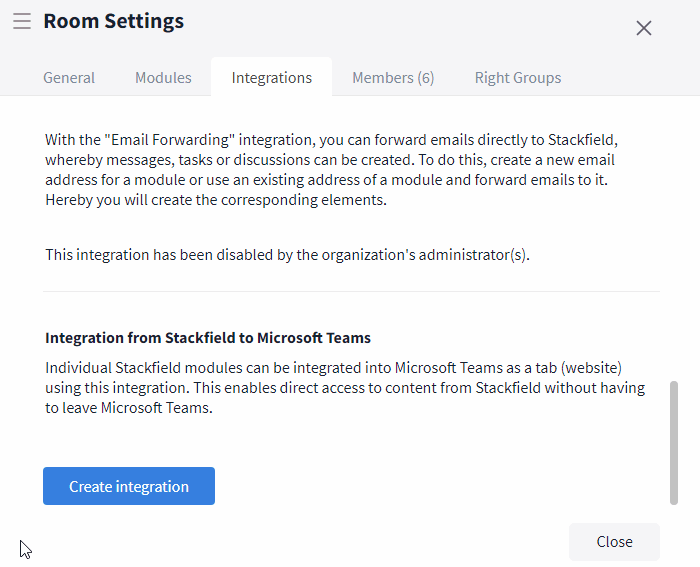Open the Right Groups tab
Image resolution: width=700 pixels, height=567 pixels.
pos(518,78)
